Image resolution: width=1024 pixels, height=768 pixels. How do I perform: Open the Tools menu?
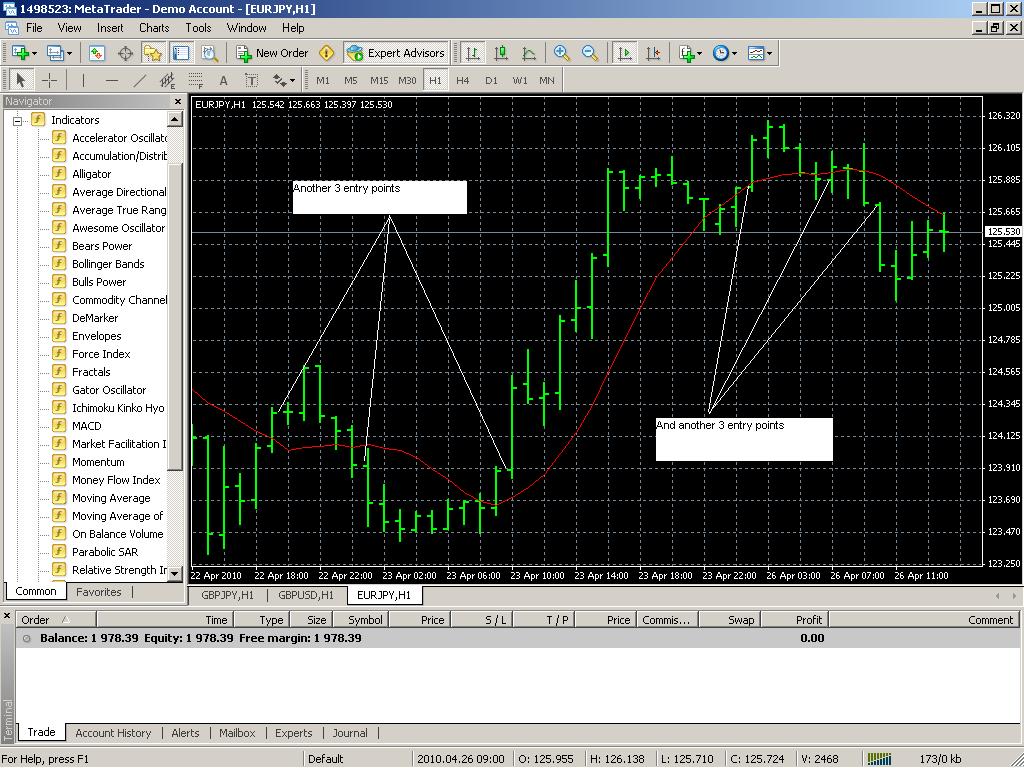click(198, 27)
